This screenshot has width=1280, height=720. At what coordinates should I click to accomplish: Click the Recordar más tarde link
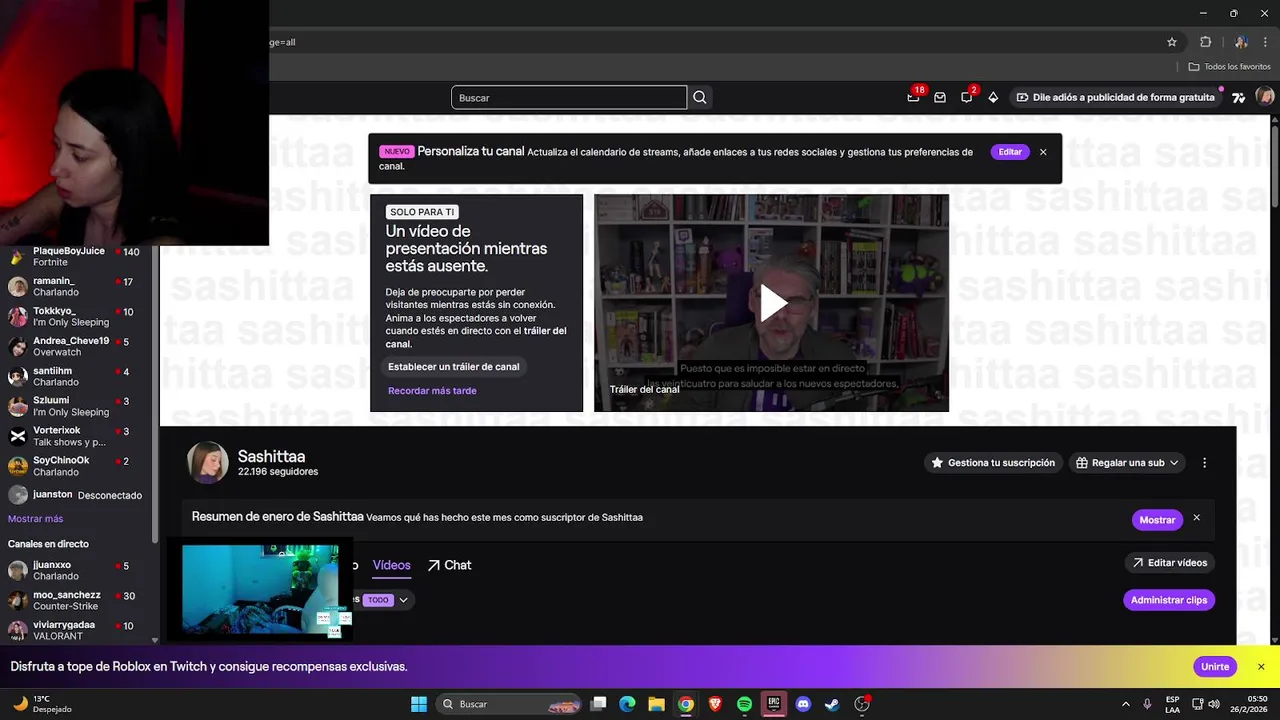[x=432, y=391]
